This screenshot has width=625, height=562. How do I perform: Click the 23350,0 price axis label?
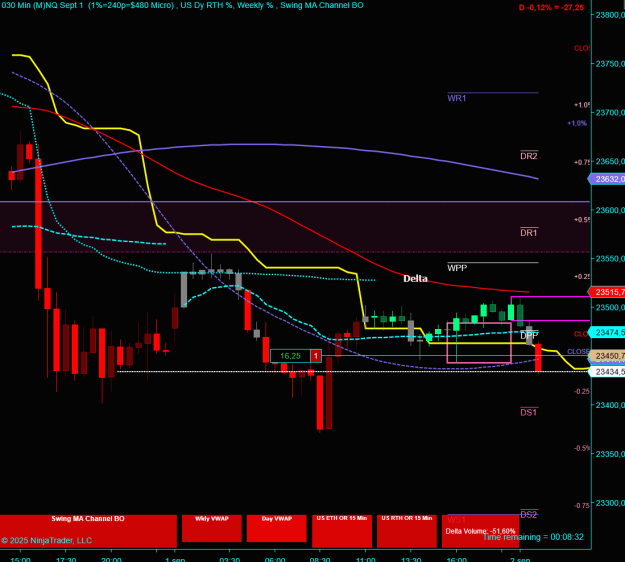(x=610, y=454)
